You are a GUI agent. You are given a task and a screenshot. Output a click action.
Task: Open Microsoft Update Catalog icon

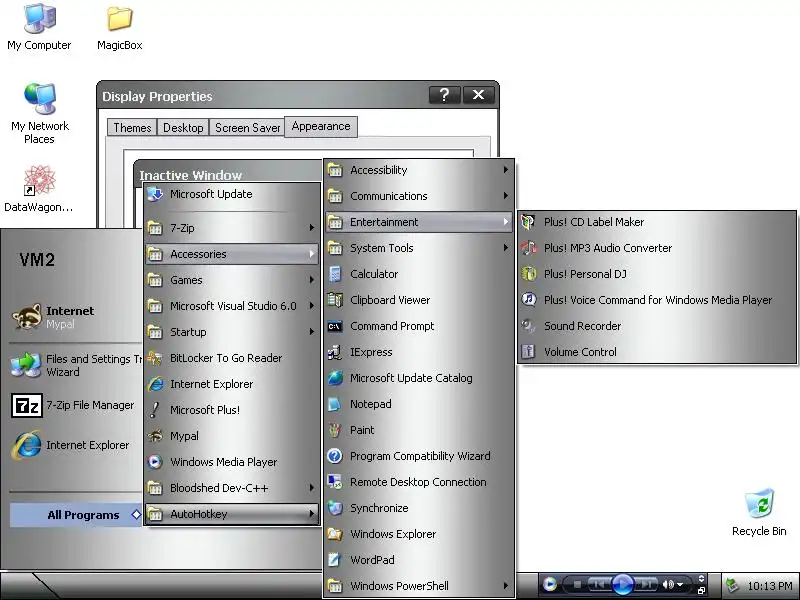335,378
